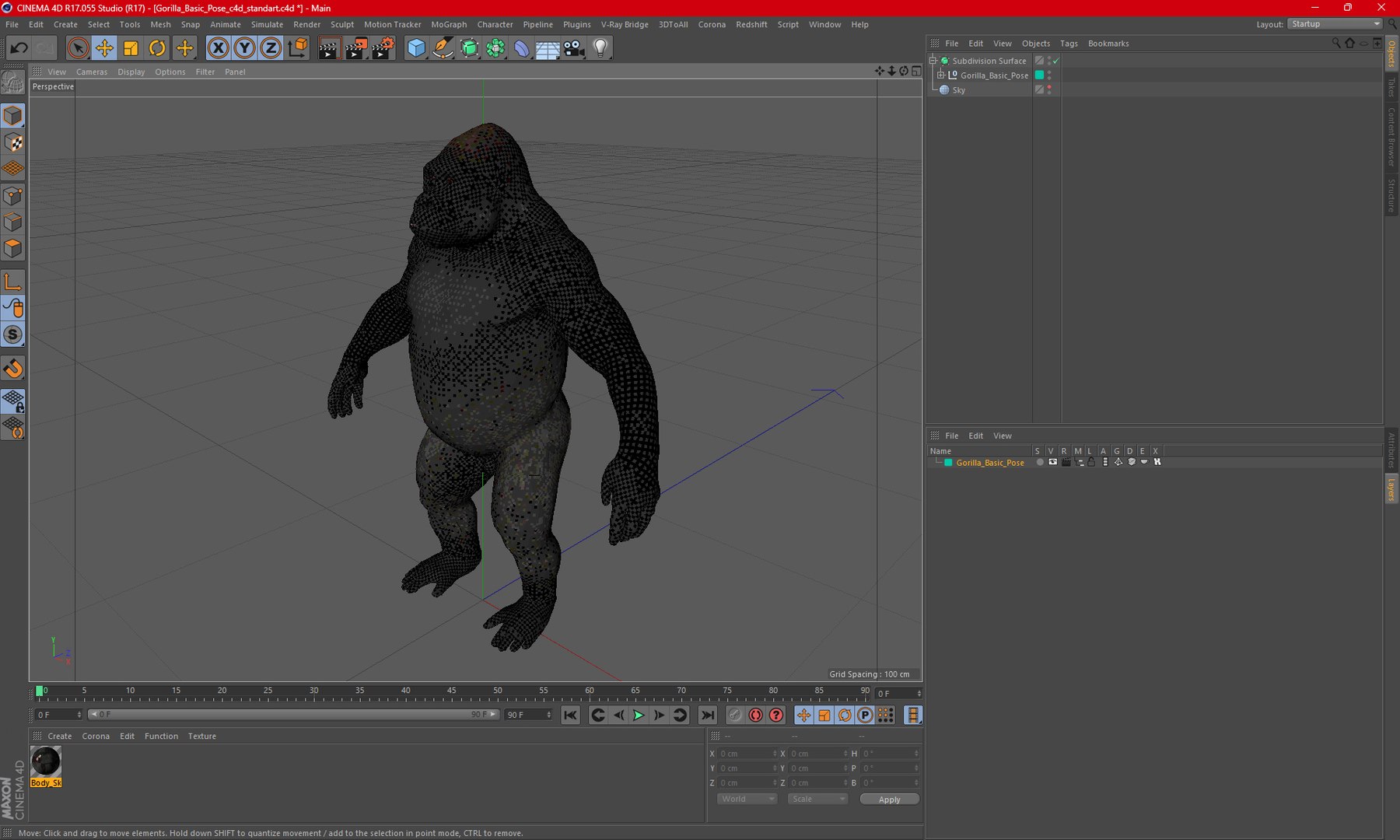Click Render View clapperboard icon
Viewport: 1400px width, 840px height.
329,48
